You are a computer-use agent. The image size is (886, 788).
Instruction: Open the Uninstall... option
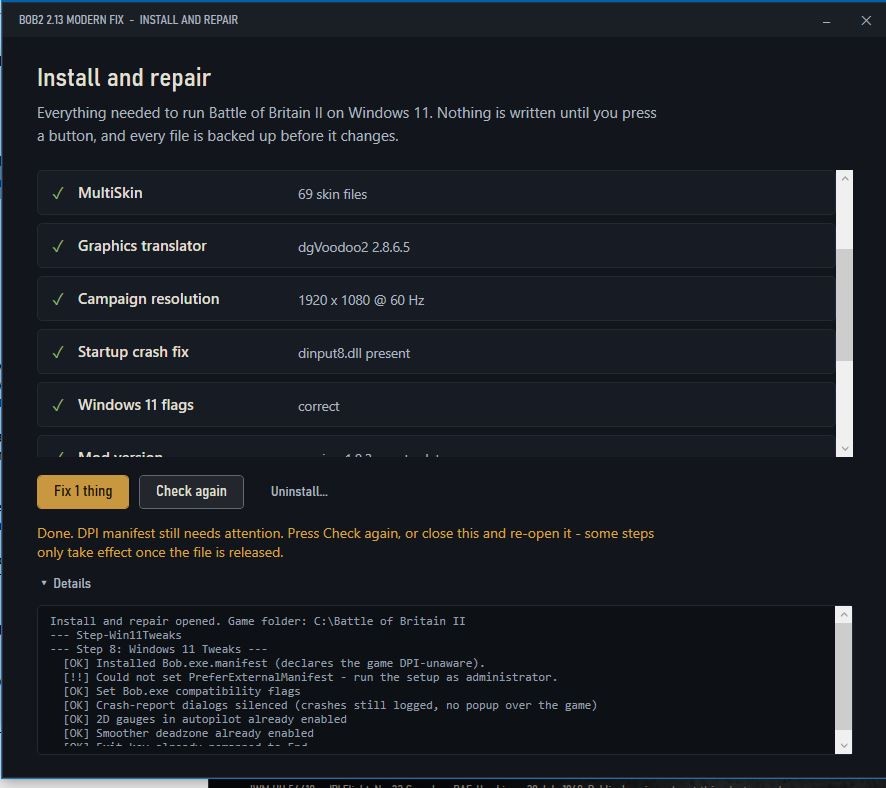[299, 491]
